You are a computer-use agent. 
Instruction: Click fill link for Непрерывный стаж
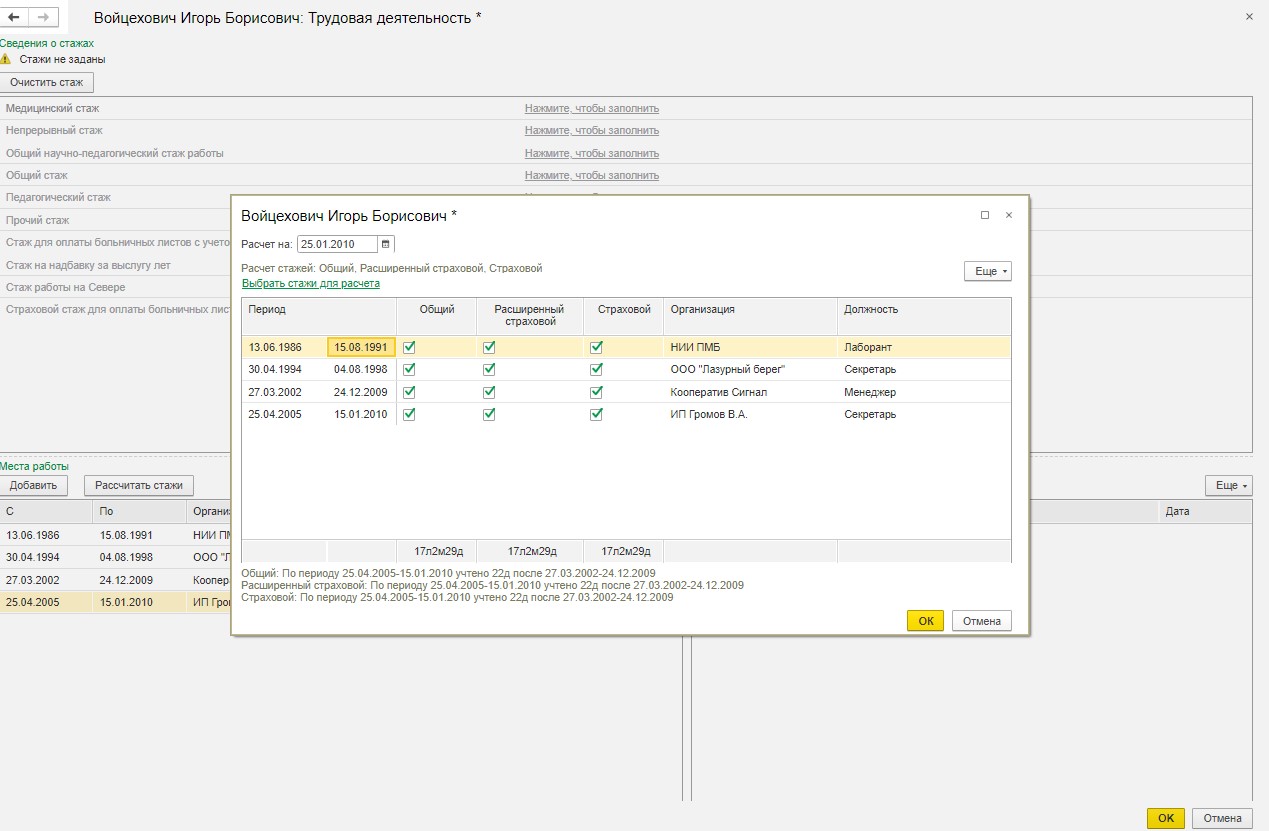coord(592,130)
